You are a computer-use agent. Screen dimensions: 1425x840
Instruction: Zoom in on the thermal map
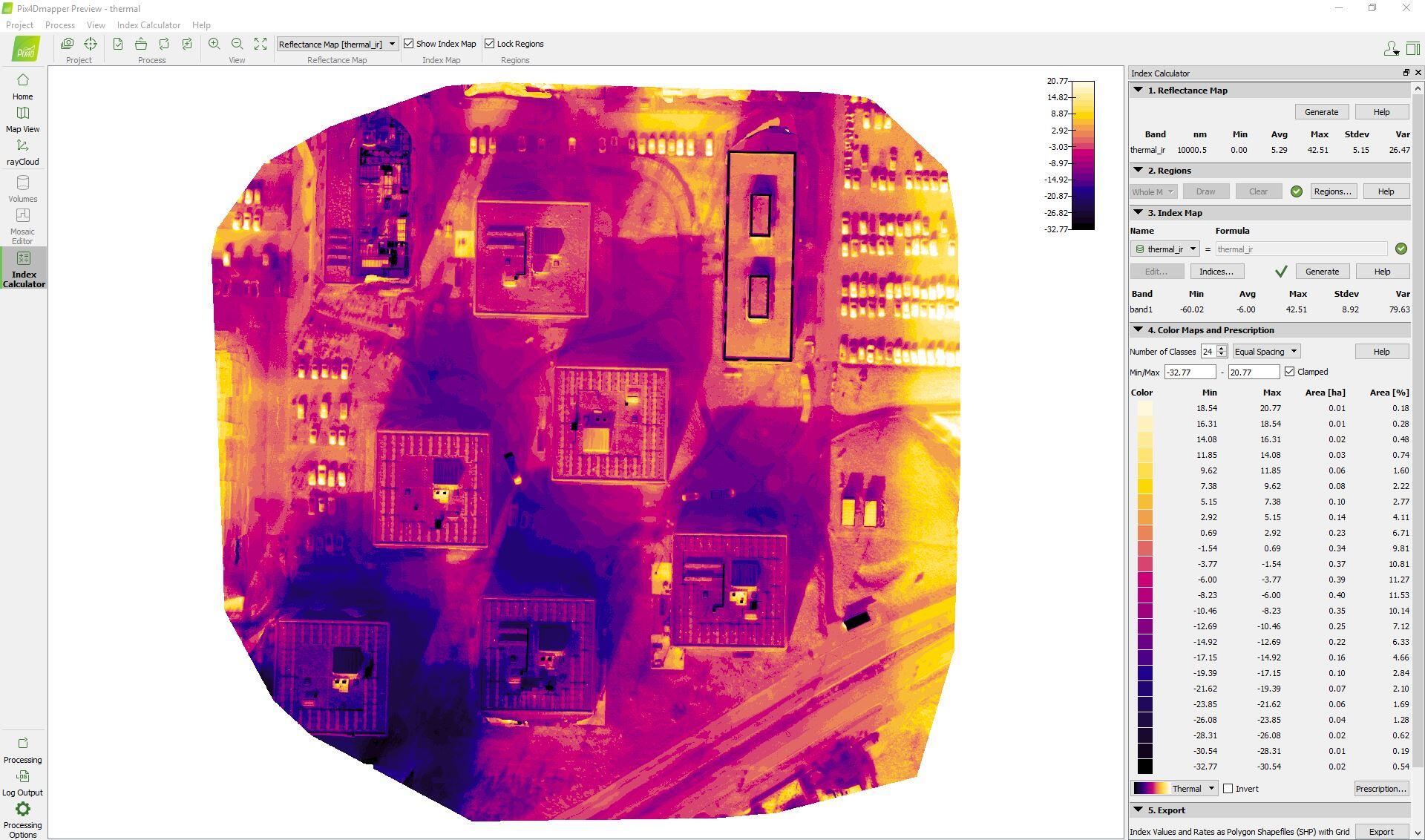coord(214,43)
